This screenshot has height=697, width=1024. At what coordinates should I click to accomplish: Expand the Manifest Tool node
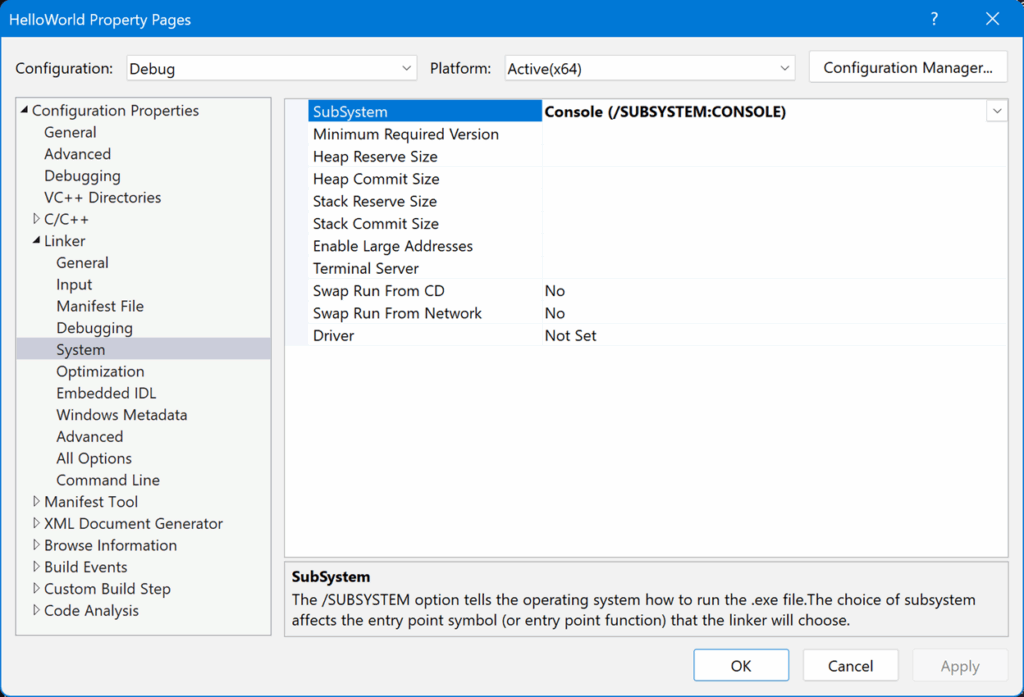pos(37,502)
